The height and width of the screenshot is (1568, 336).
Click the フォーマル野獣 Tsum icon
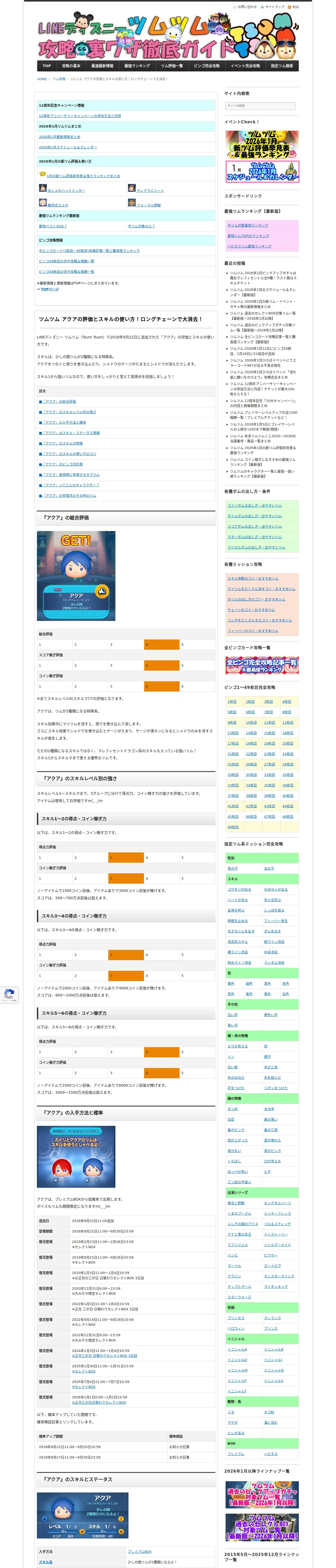point(132,203)
